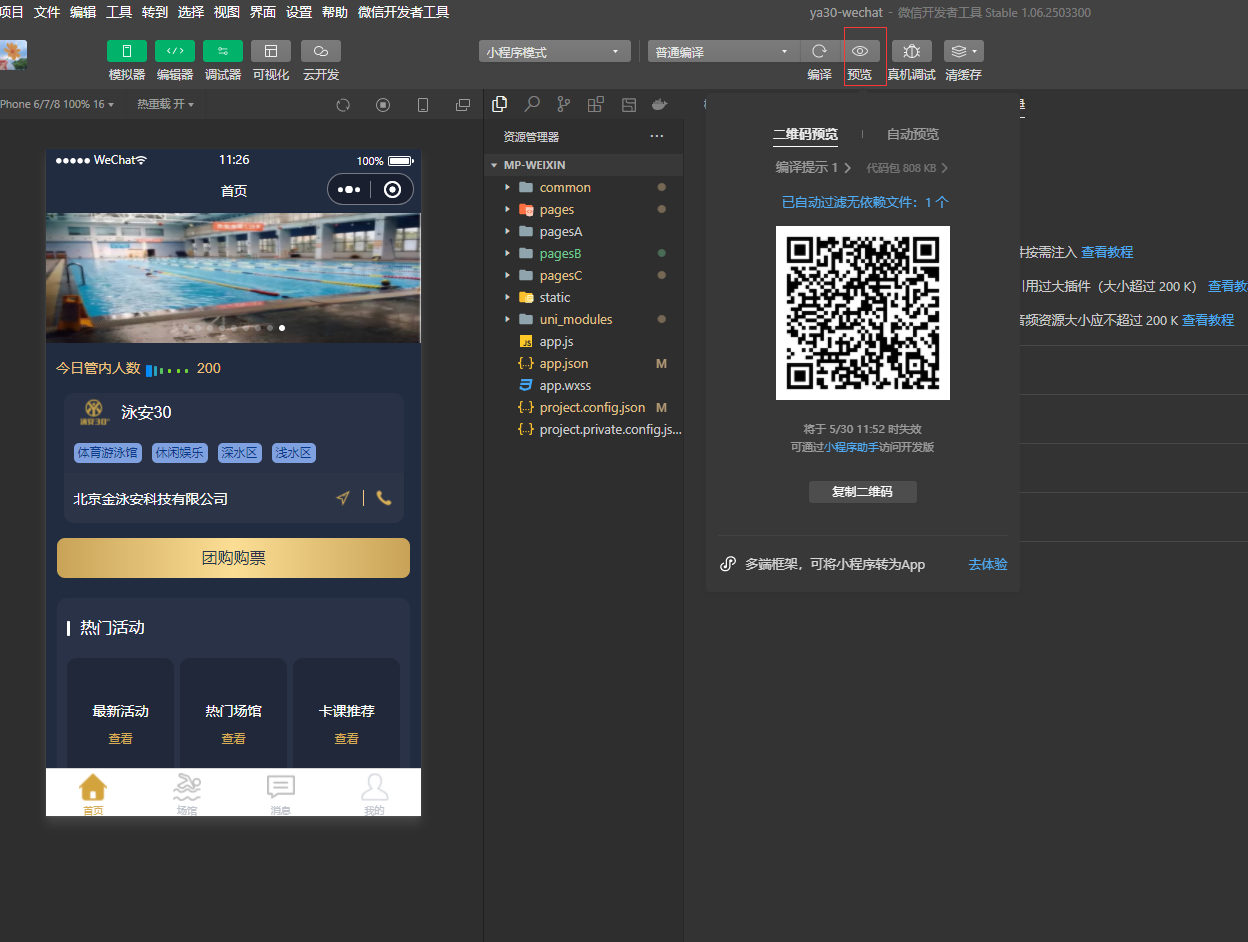
Task: Open the app.json file
Action: point(584,363)
